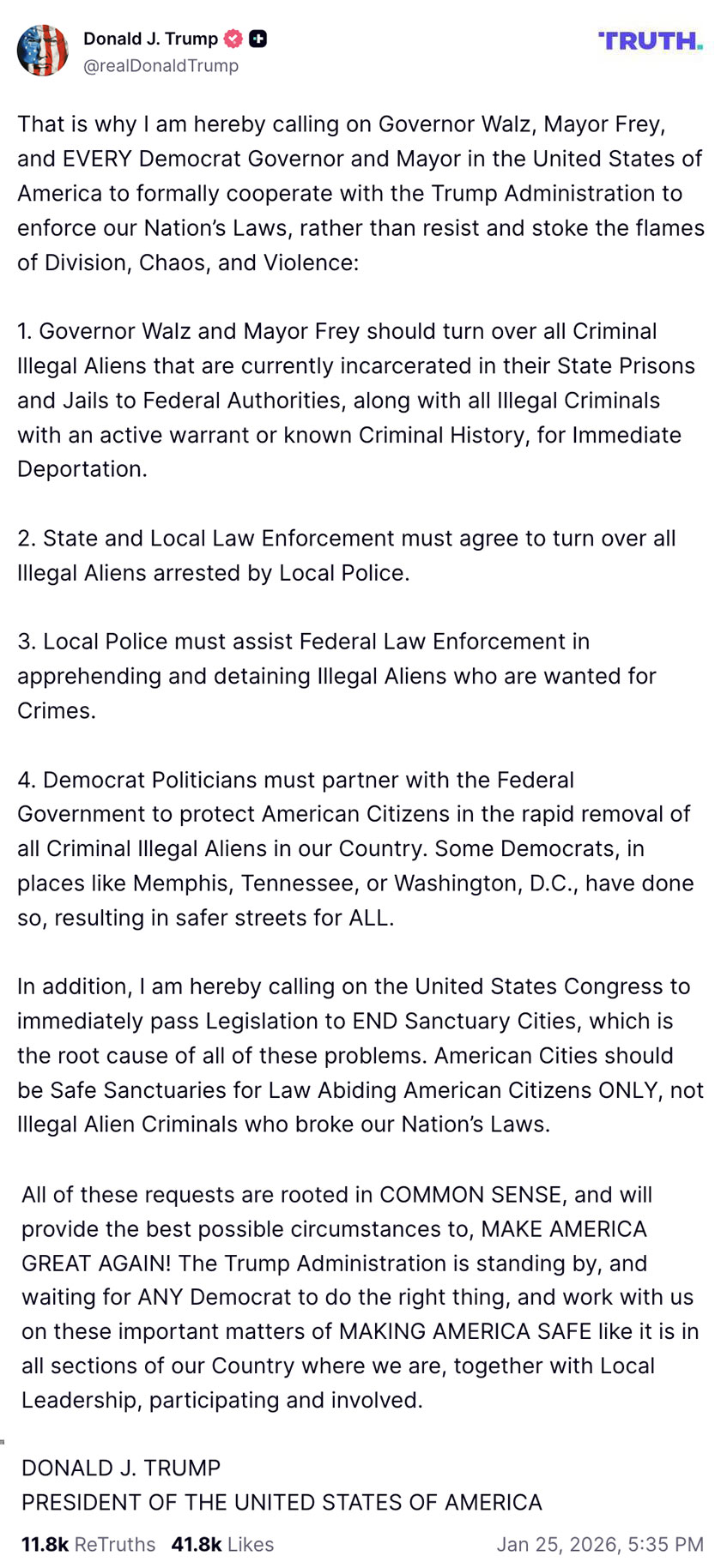Image resolution: width=721 pixels, height=1568 pixels.
Task: Click the PRESIDENT OF THE UNITED STATES line
Action: (x=282, y=1503)
